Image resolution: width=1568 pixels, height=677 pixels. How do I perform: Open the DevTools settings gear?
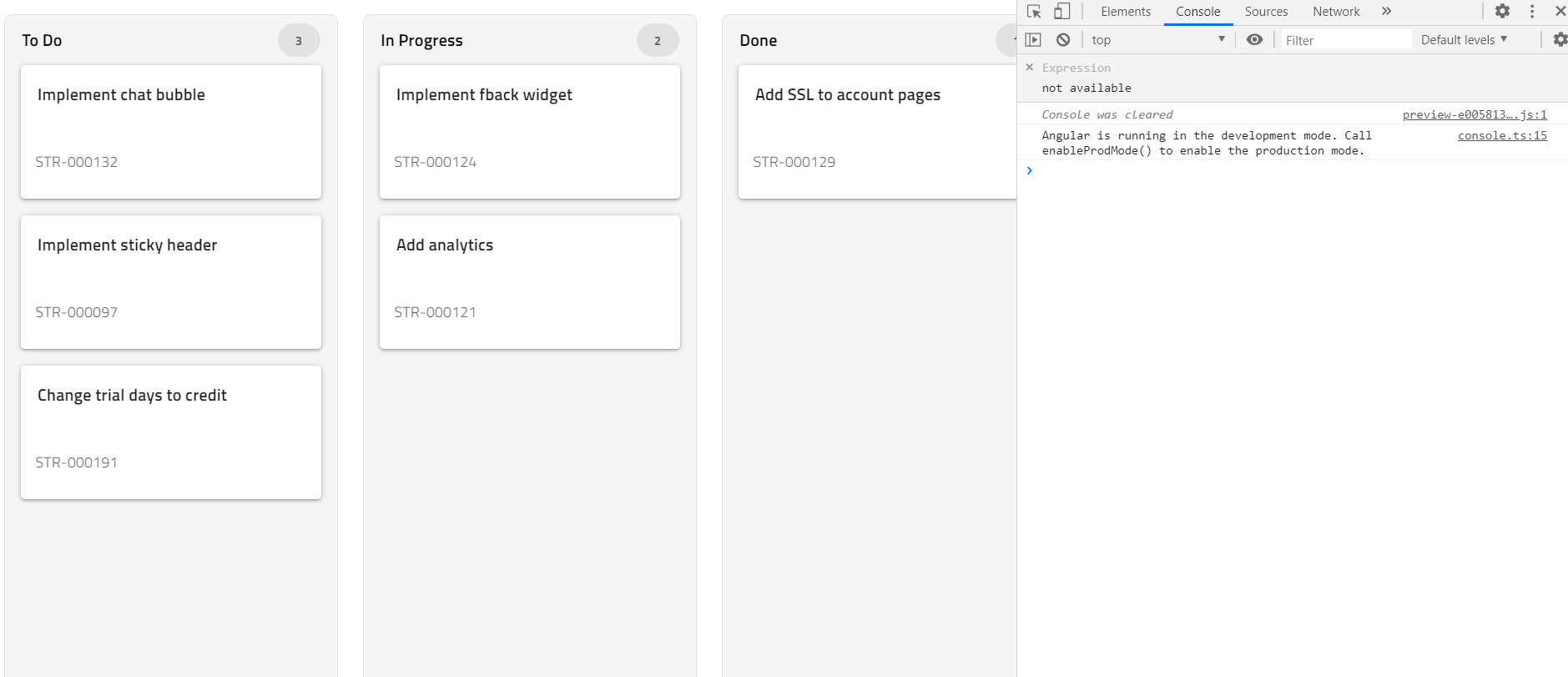[1502, 12]
